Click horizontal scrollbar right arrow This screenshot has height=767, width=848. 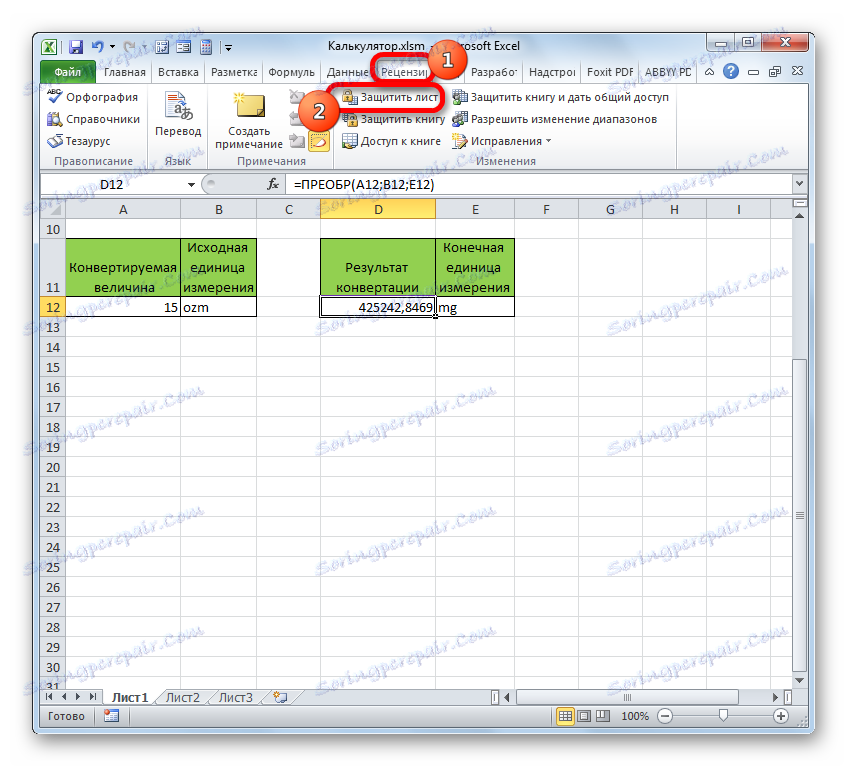[776, 697]
